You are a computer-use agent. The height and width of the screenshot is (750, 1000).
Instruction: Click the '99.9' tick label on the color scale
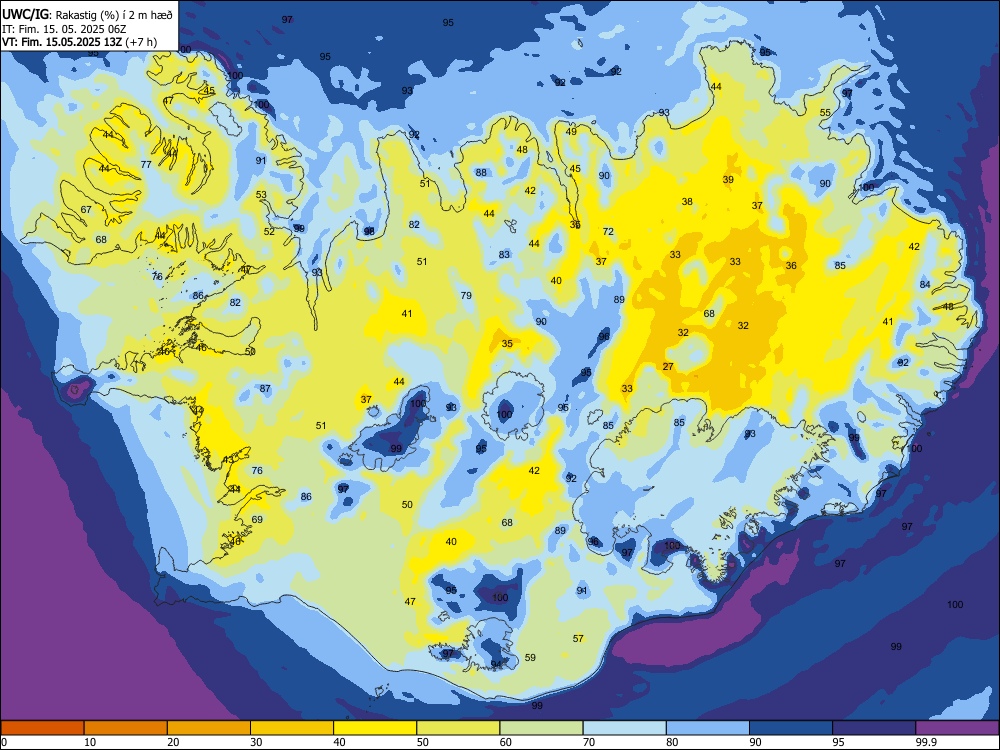pos(926,742)
